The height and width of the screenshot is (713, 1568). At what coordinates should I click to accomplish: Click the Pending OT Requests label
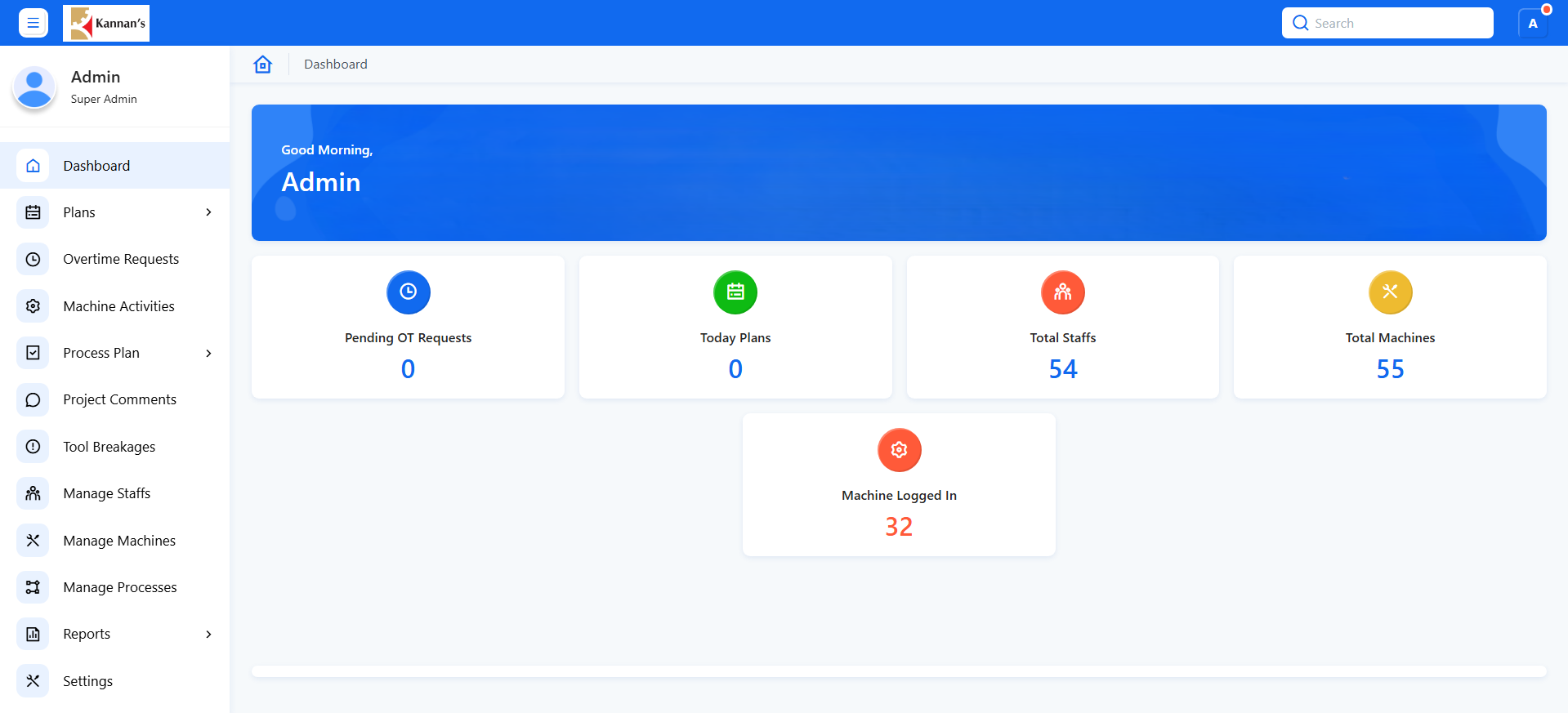(x=409, y=338)
